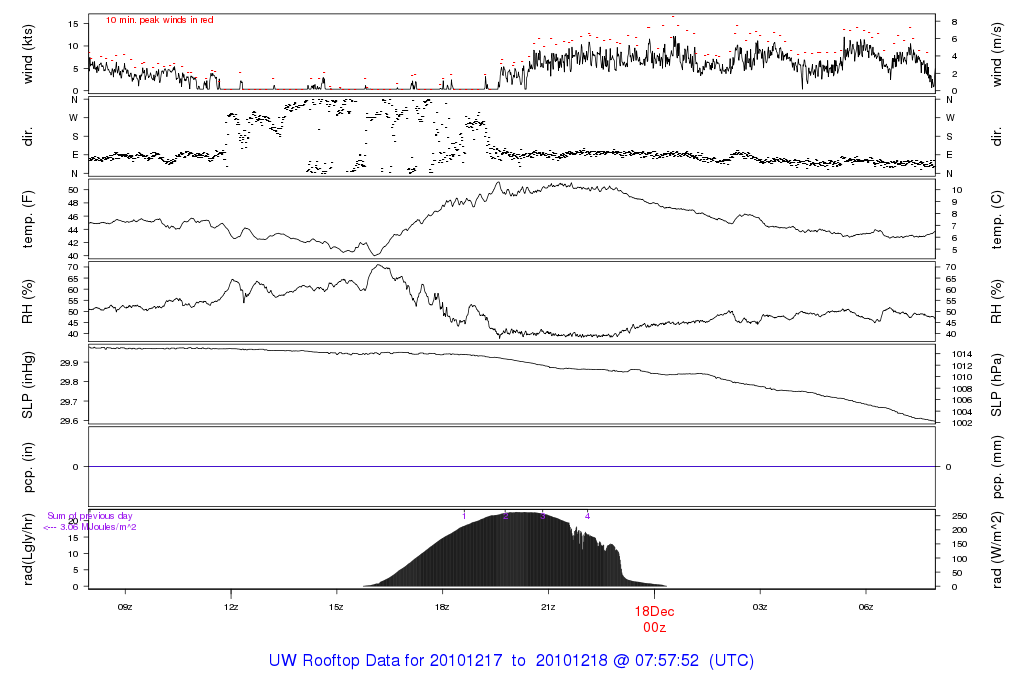
Task: Click the '10 min. peak winds in red' legend text
Action: [159, 20]
